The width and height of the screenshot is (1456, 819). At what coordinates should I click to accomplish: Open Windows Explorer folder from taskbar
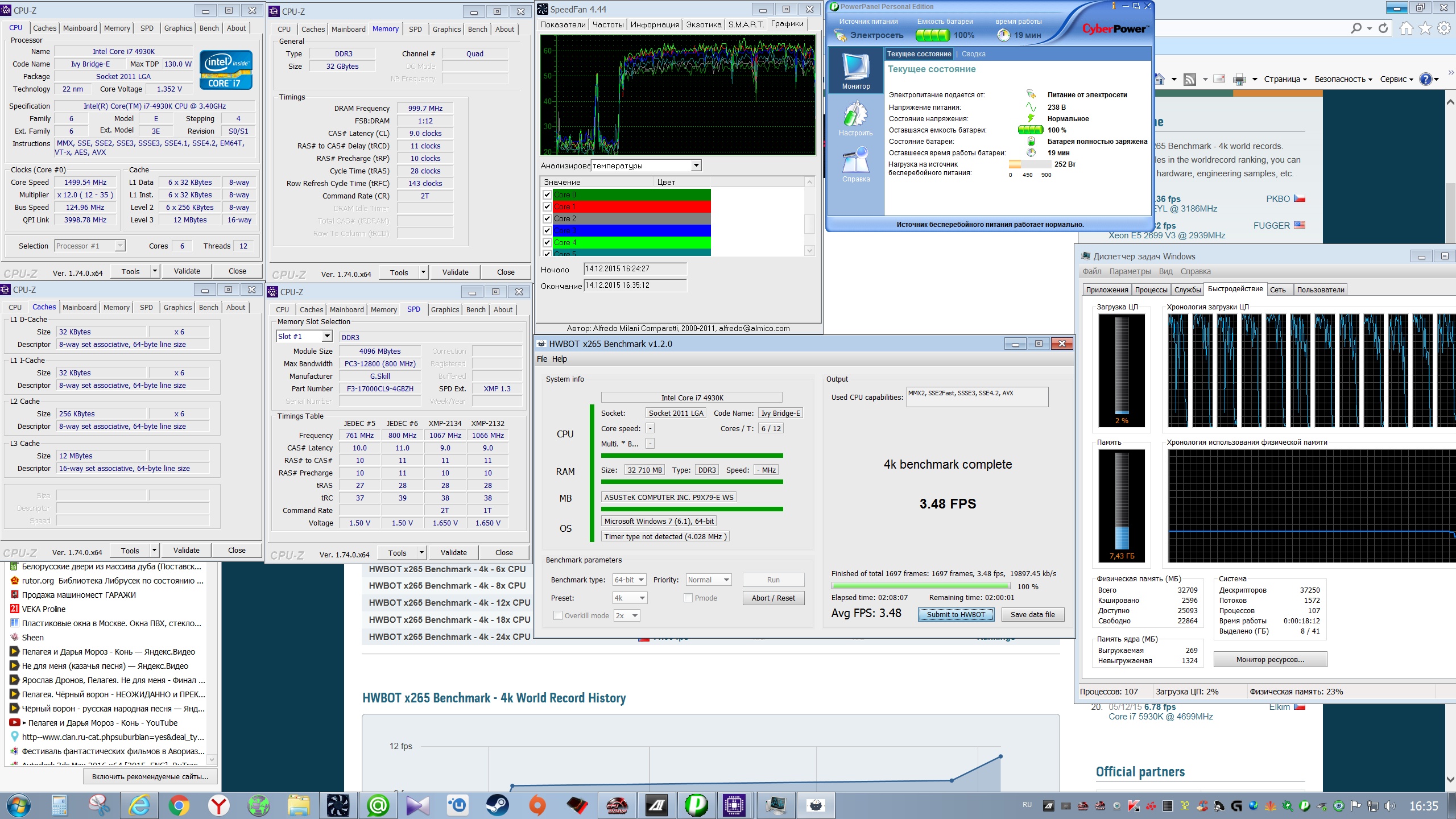click(298, 805)
